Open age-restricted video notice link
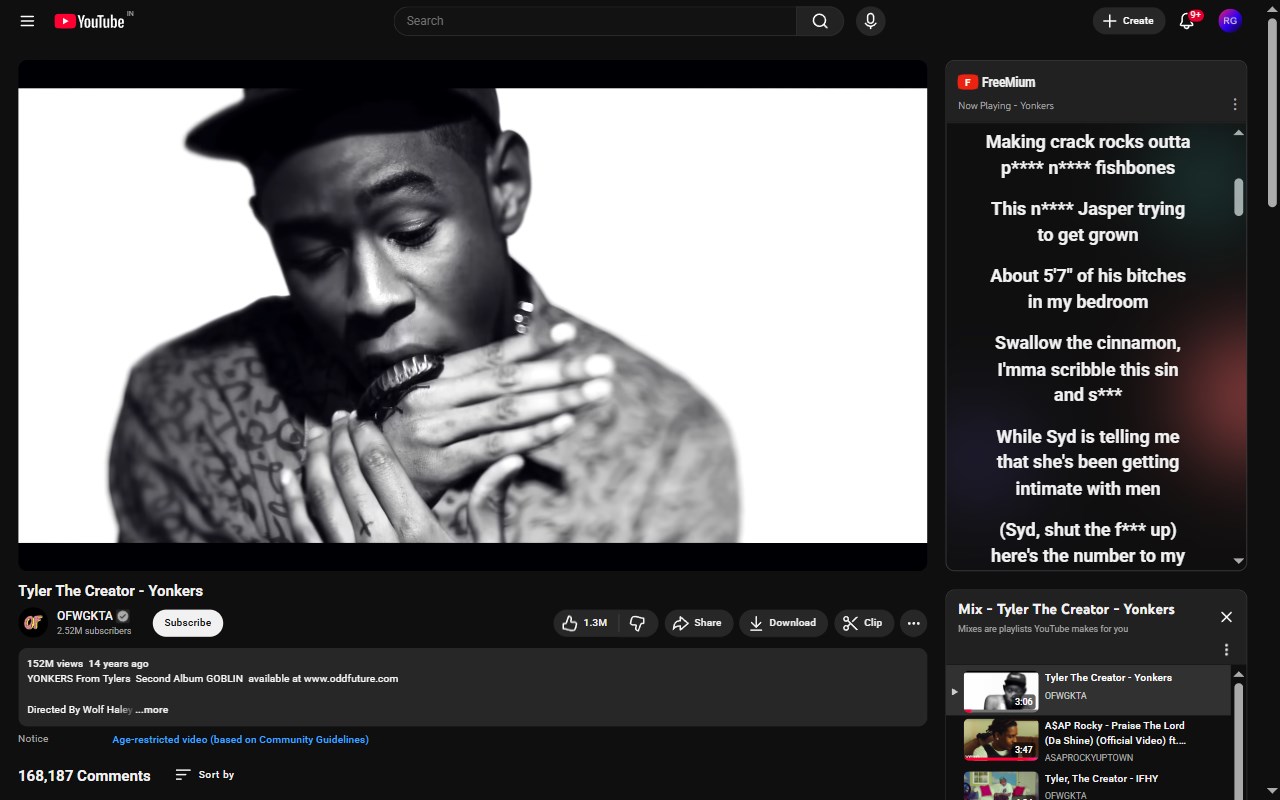This screenshot has height=800, width=1280. [240, 740]
